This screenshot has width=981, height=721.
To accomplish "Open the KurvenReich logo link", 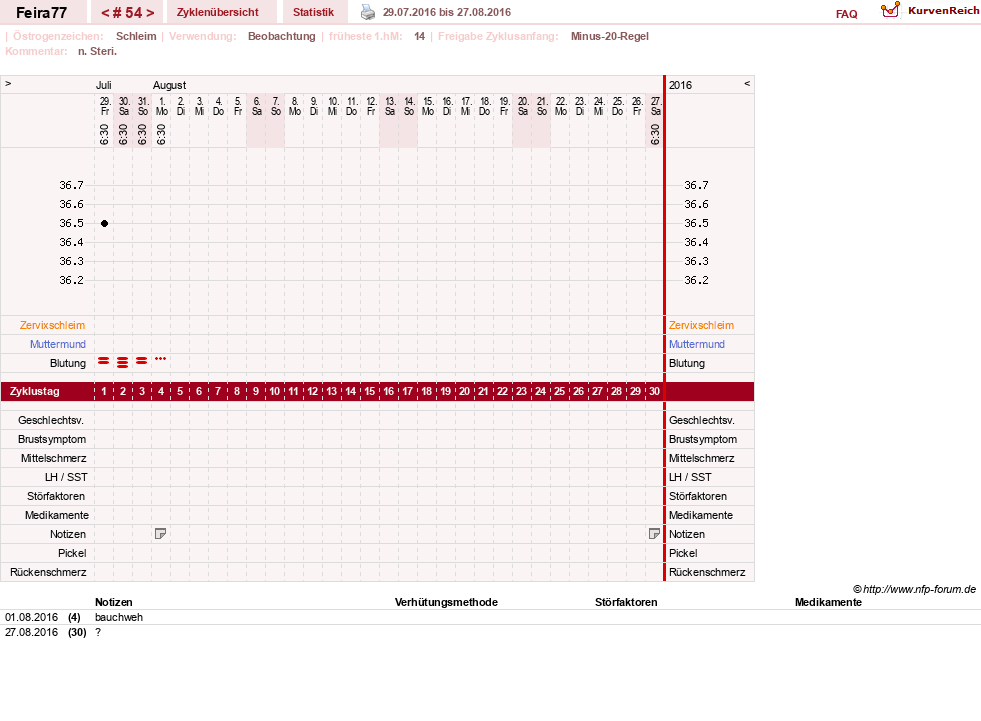I will (930, 11).
